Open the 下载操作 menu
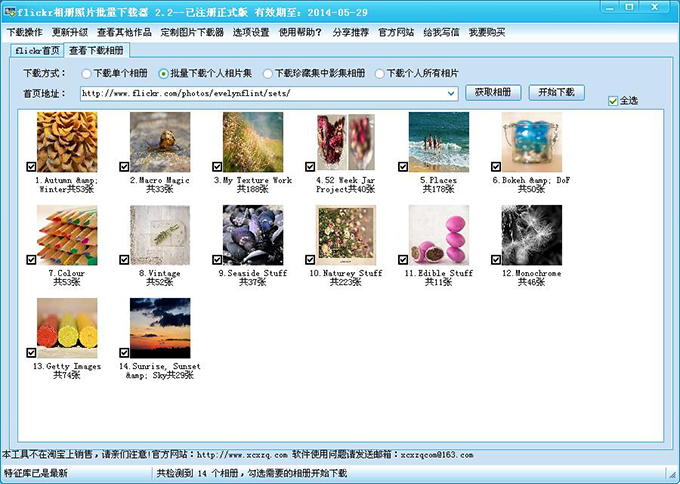This screenshot has height=484, width=680. (25, 32)
